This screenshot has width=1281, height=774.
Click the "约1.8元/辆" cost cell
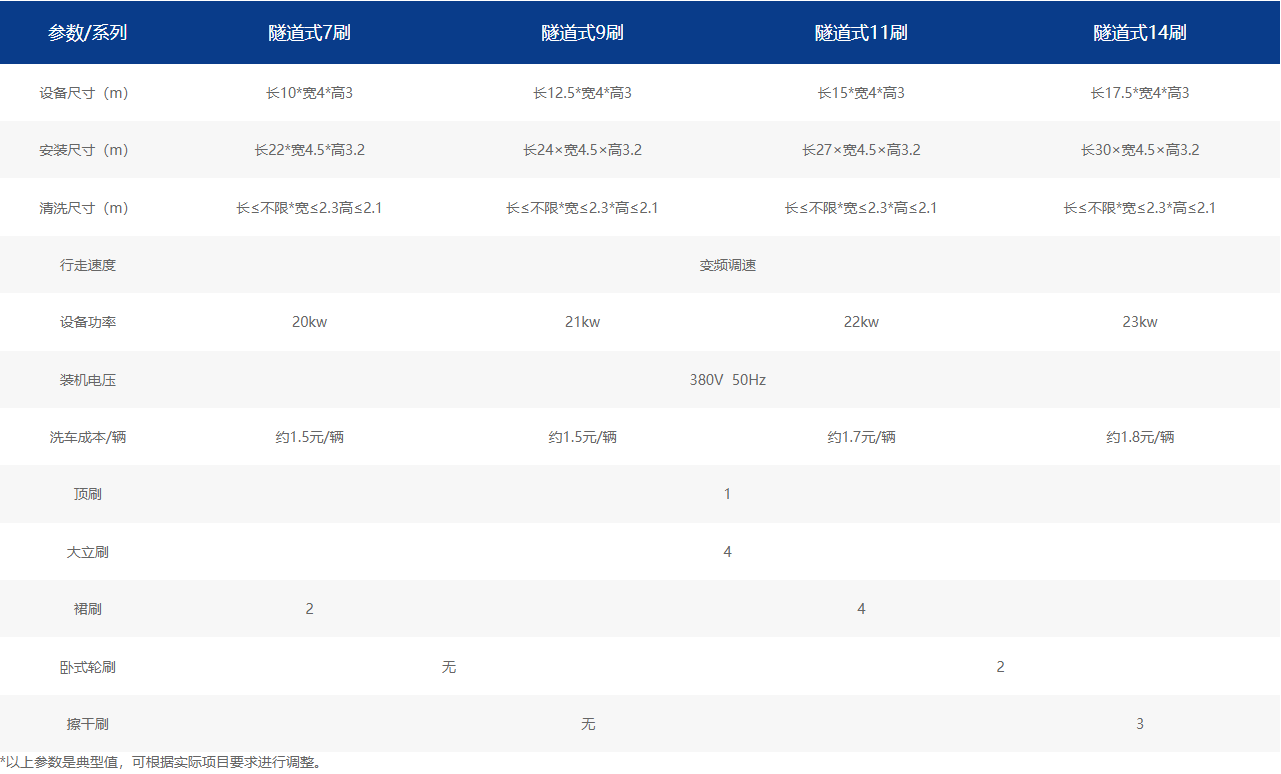[1139, 437]
